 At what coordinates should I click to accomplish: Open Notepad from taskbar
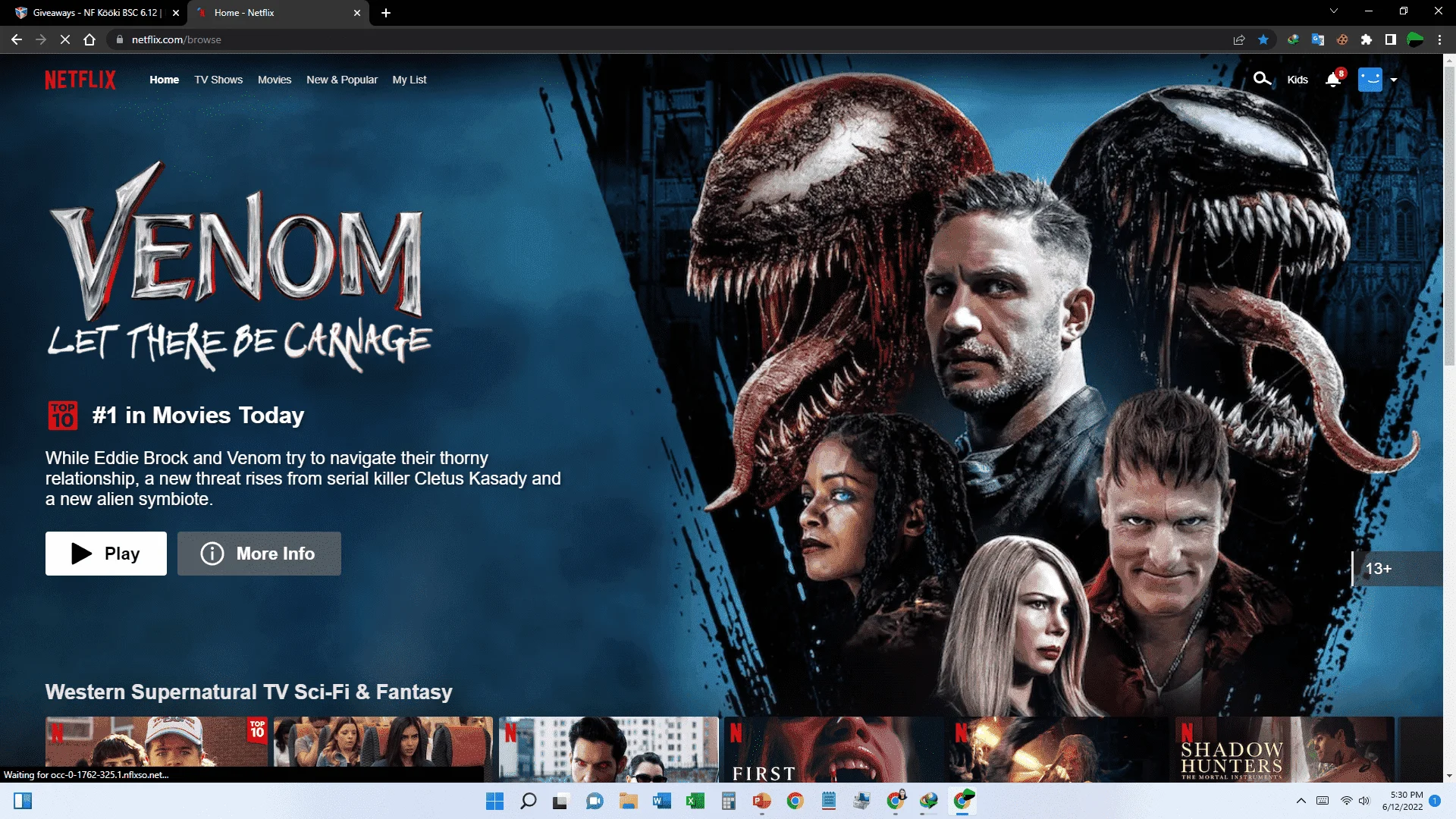pos(828,801)
